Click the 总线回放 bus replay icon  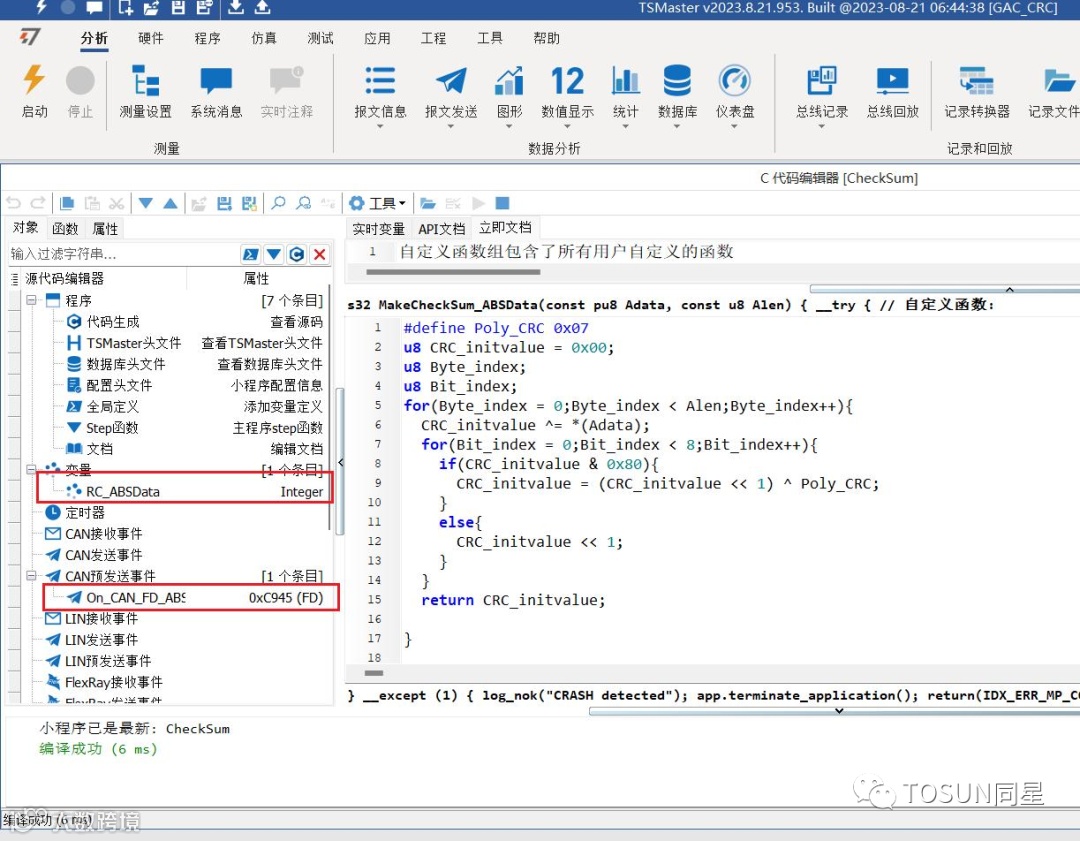click(893, 80)
